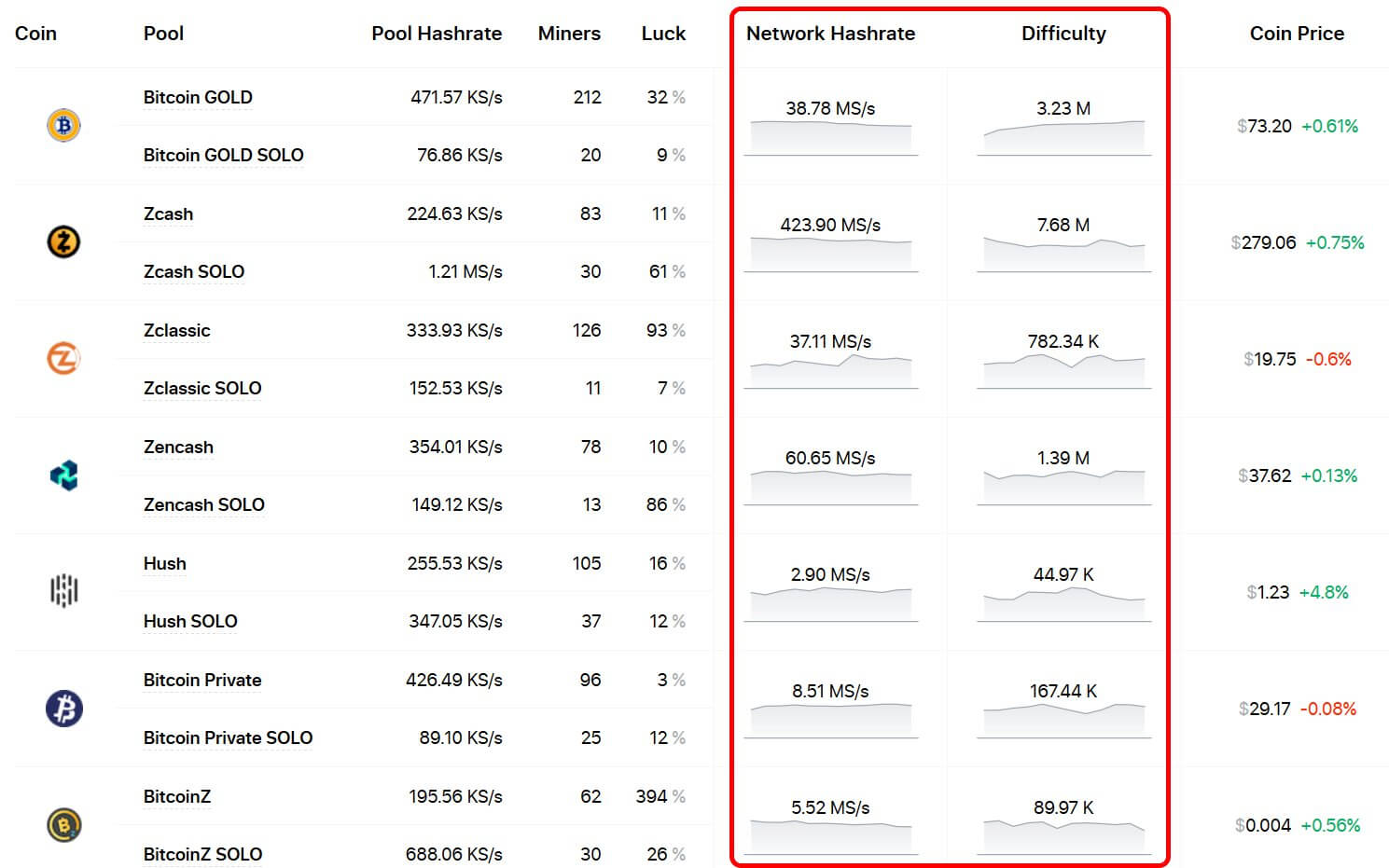
Task: Open the Bitcoin GOLD SOLO pool
Action: [223, 155]
